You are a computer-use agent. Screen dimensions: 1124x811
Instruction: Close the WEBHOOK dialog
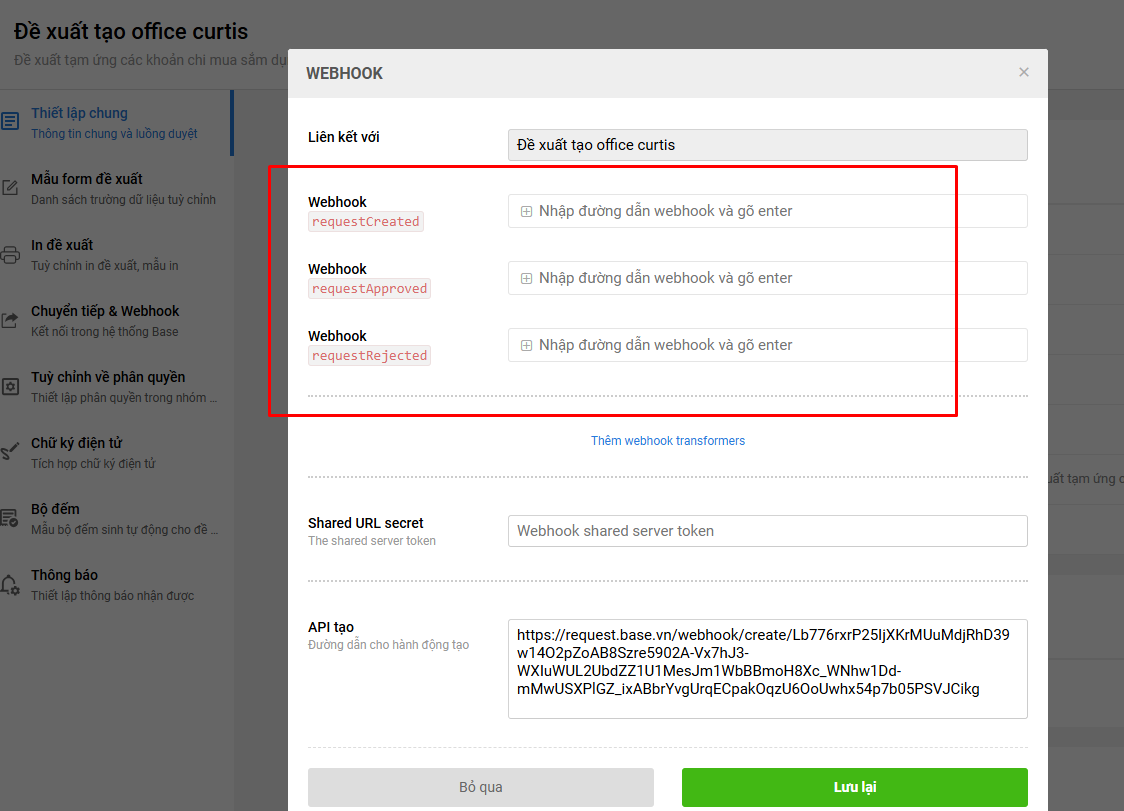(1024, 72)
